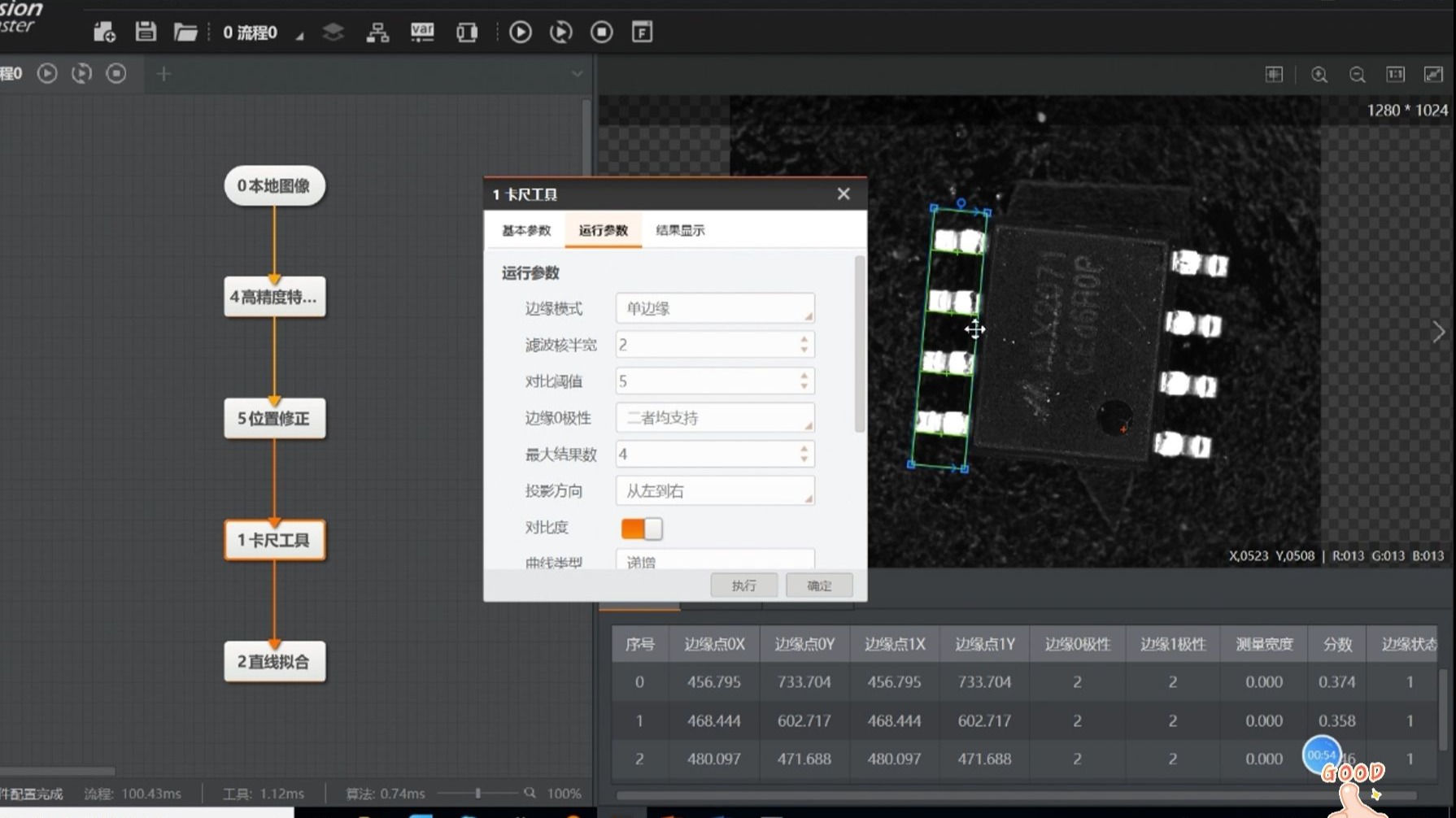The width and height of the screenshot is (1456, 818).
Task: Click the zoom magnifier in status bar
Action: [530, 793]
